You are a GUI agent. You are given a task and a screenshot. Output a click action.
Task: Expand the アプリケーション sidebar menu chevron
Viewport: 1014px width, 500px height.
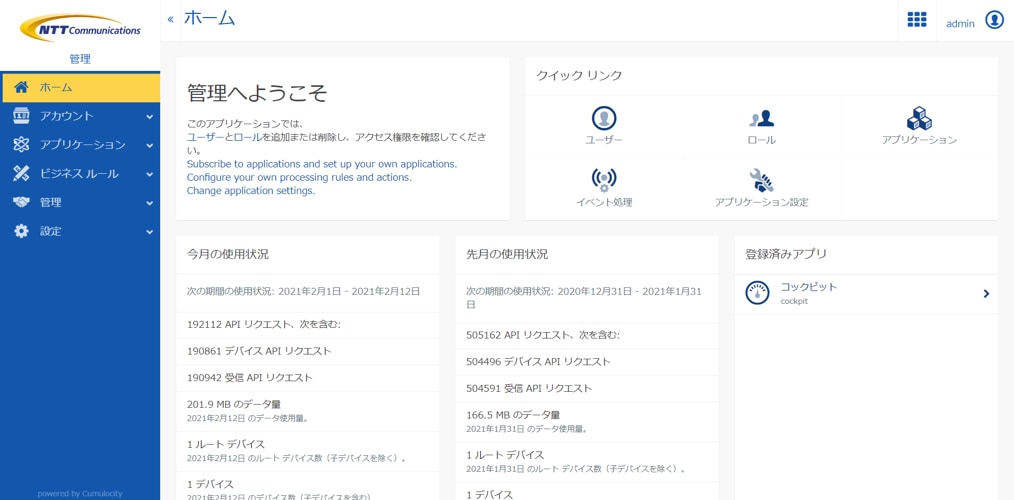[x=149, y=146]
